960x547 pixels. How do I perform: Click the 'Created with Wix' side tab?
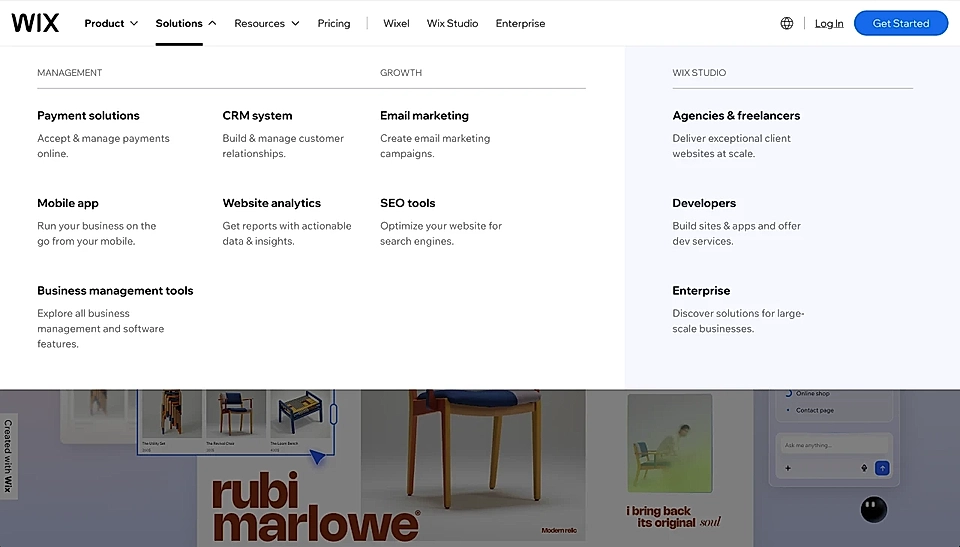tap(8, 456)
